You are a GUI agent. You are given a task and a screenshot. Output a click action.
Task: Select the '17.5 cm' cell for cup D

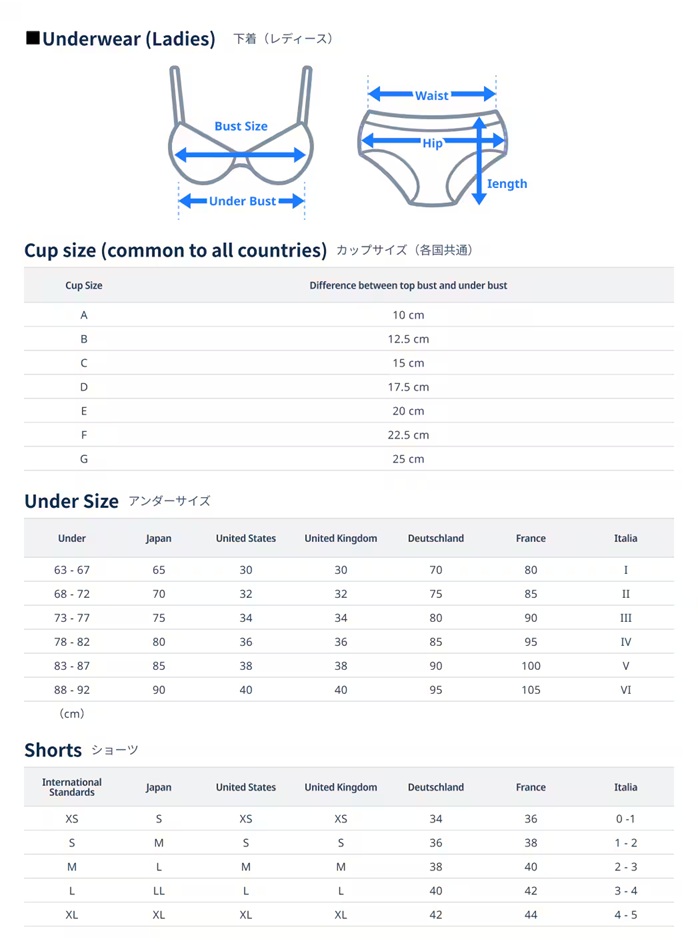point(408,387)
